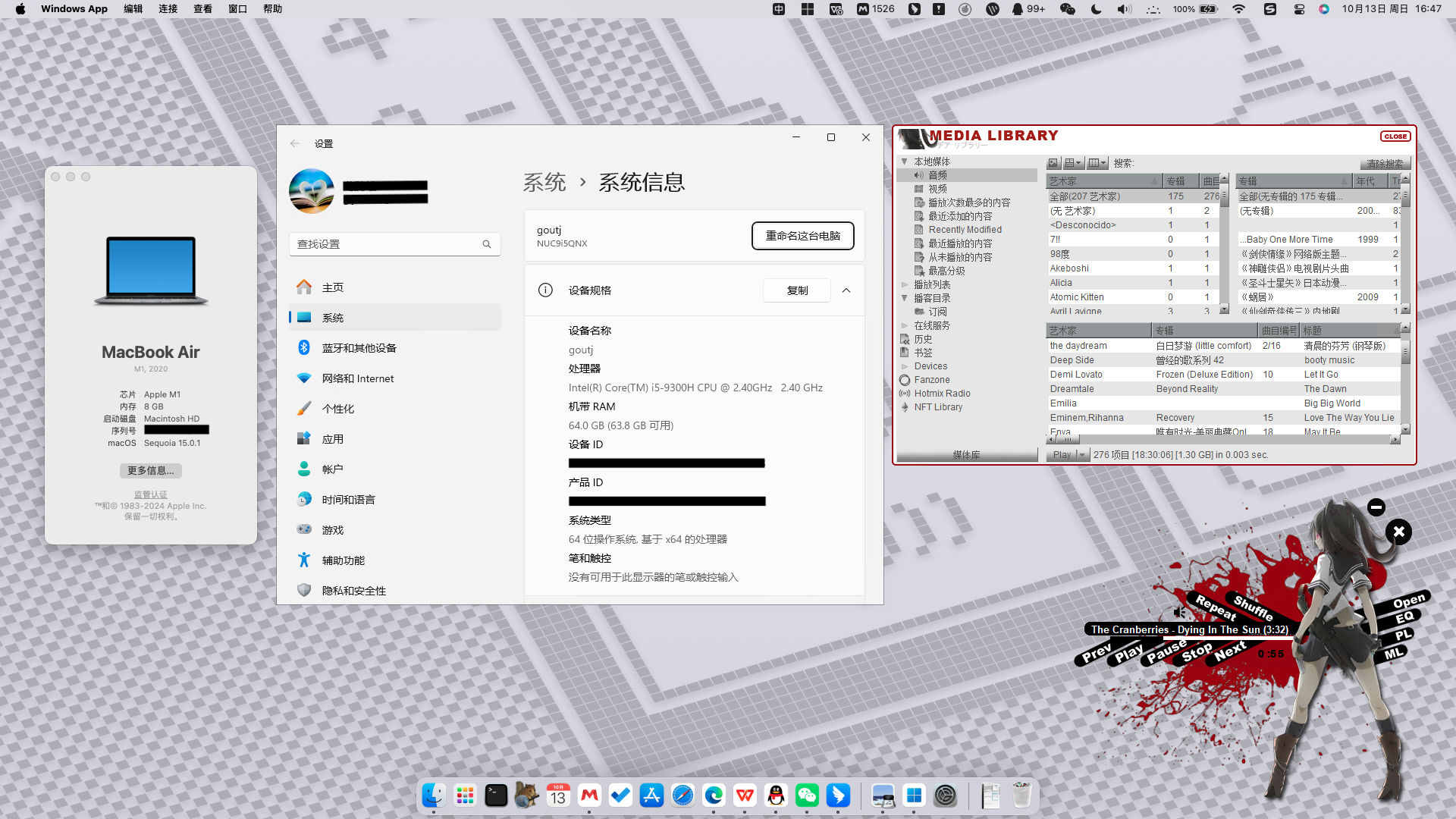This screenshot has width=1456, height=819.
Task: Open Privacy & security settings (隐私和安全性)
Action: (x=394, y=591)
